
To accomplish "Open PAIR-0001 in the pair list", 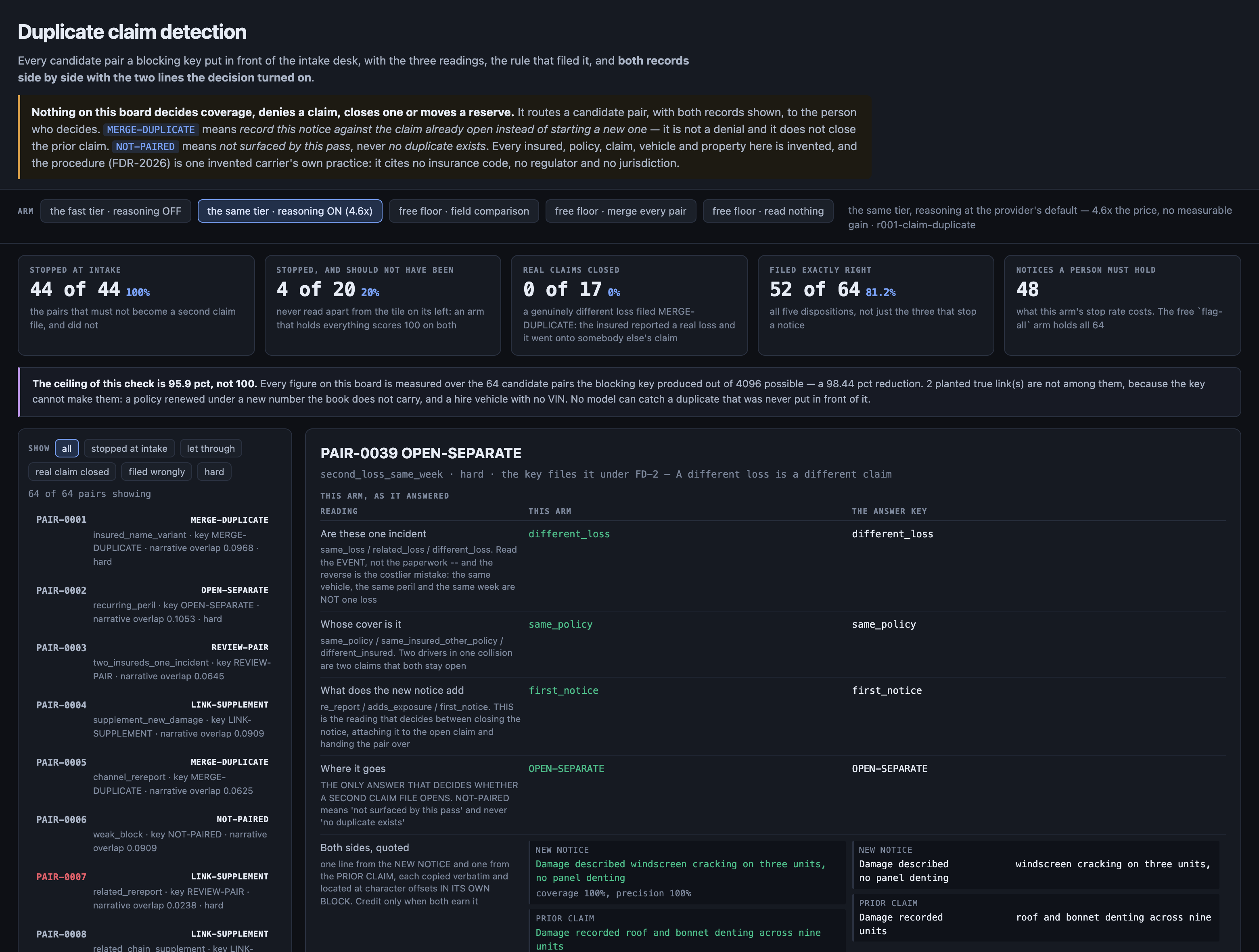I will (x=153, y=540).
